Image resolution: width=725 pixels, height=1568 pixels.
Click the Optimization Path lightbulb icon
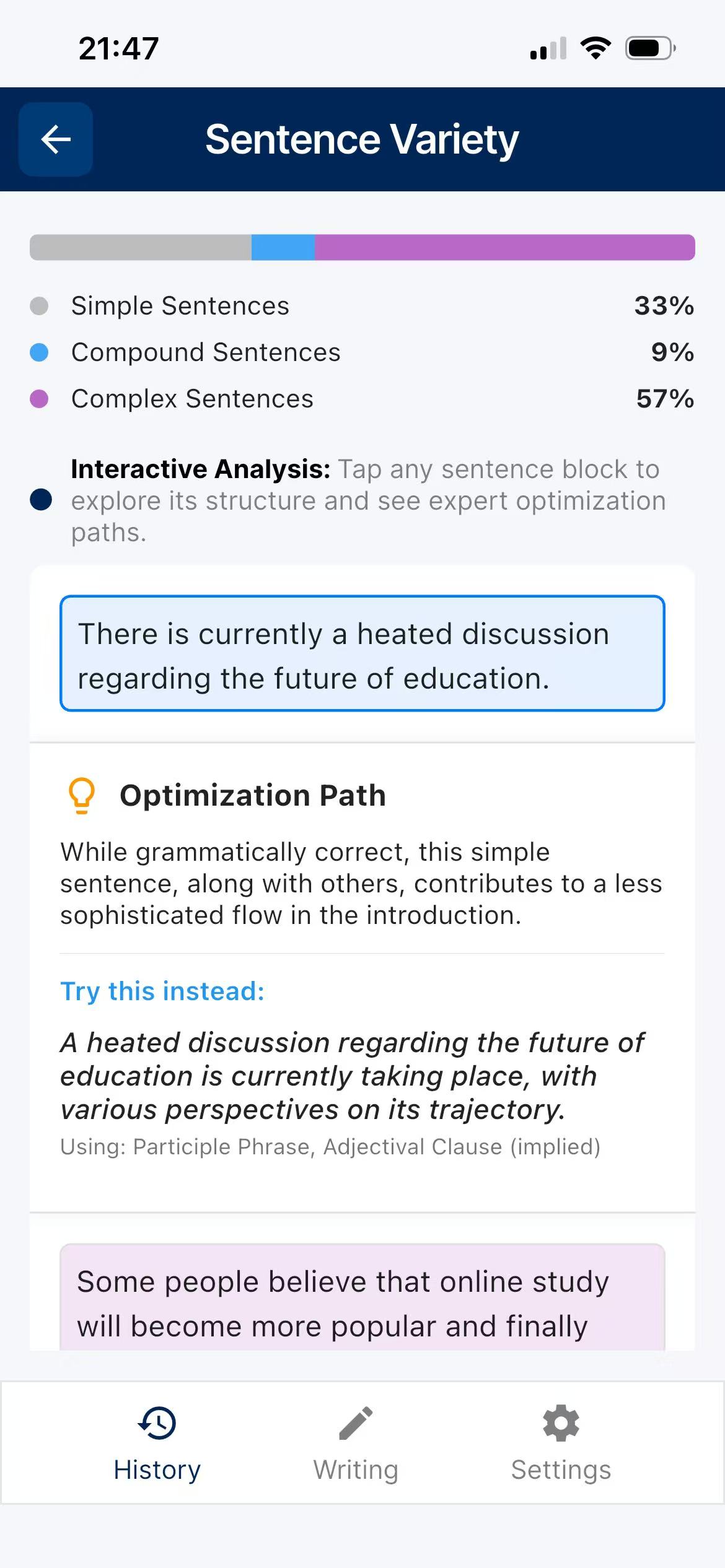coord(81,795)
